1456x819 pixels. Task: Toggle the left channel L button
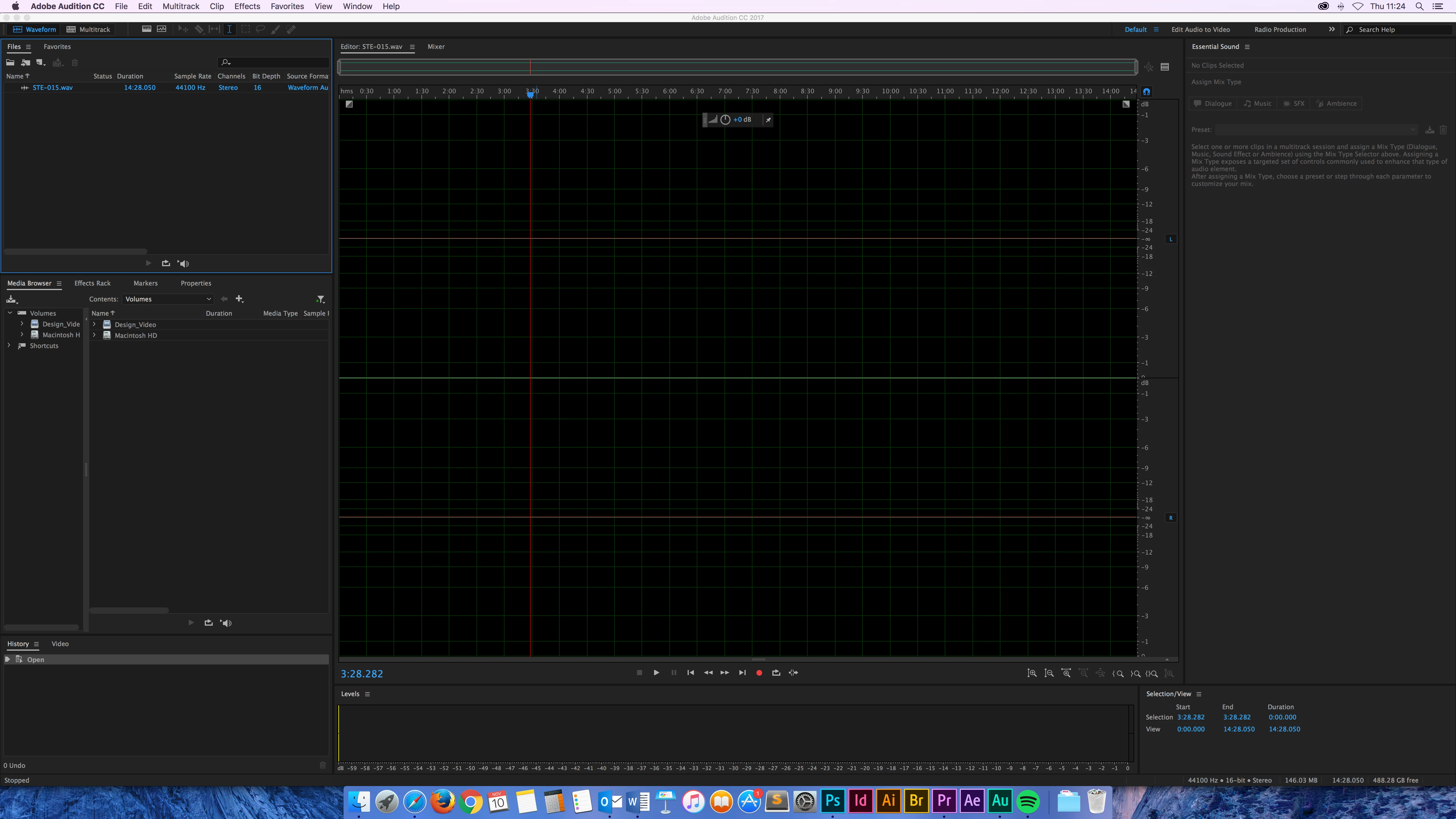(1170, 239)
